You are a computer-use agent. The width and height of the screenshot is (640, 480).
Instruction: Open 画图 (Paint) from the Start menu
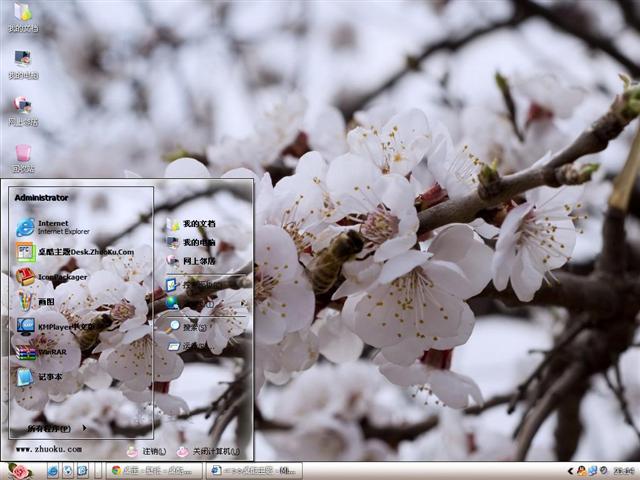[x=45, y=301]
